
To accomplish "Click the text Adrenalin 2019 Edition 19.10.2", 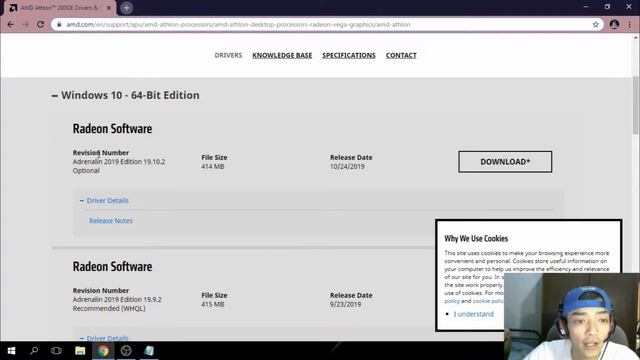I will click(x=119, y=162).
